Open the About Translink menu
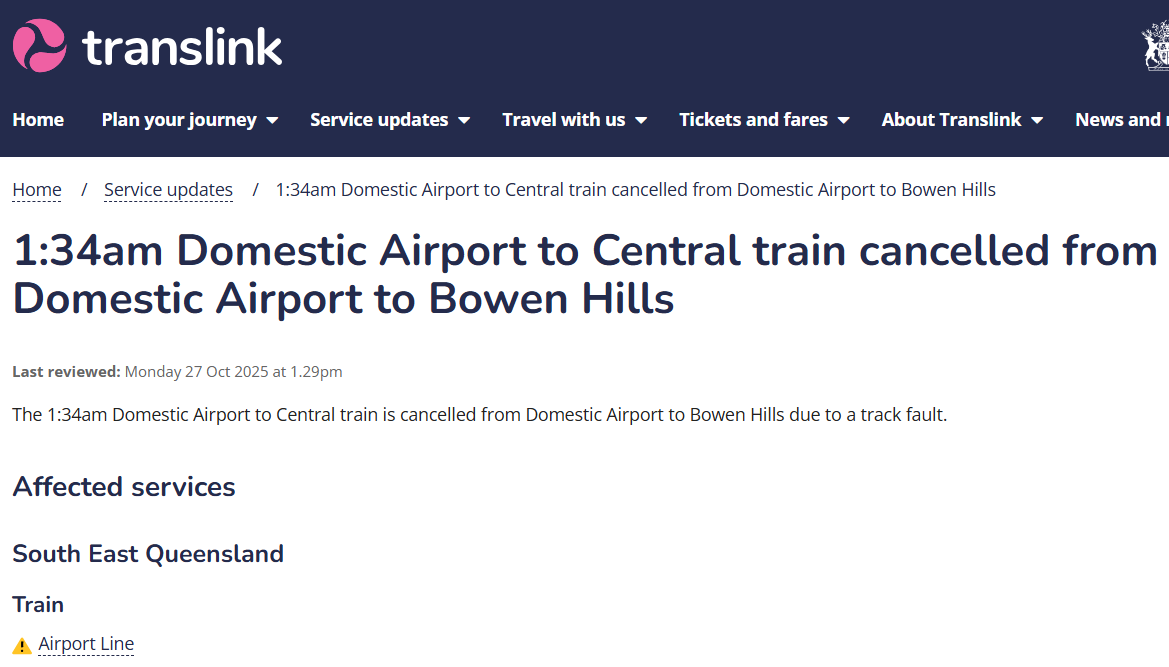Image resolution: width=1169 pixels, height=667 pixels. 951,120
